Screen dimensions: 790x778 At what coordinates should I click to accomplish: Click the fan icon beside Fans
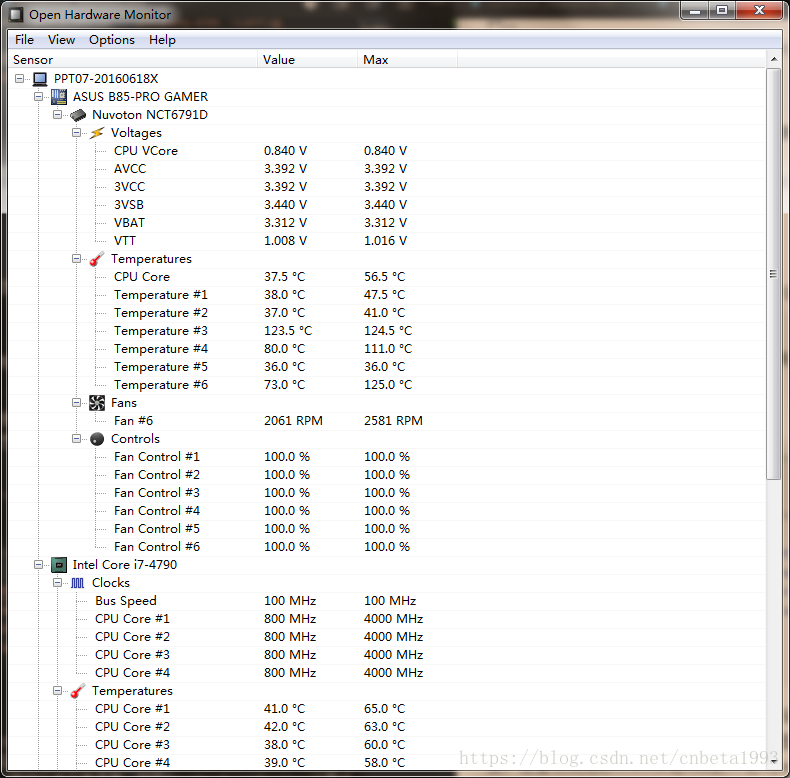(x=97, y=403)
